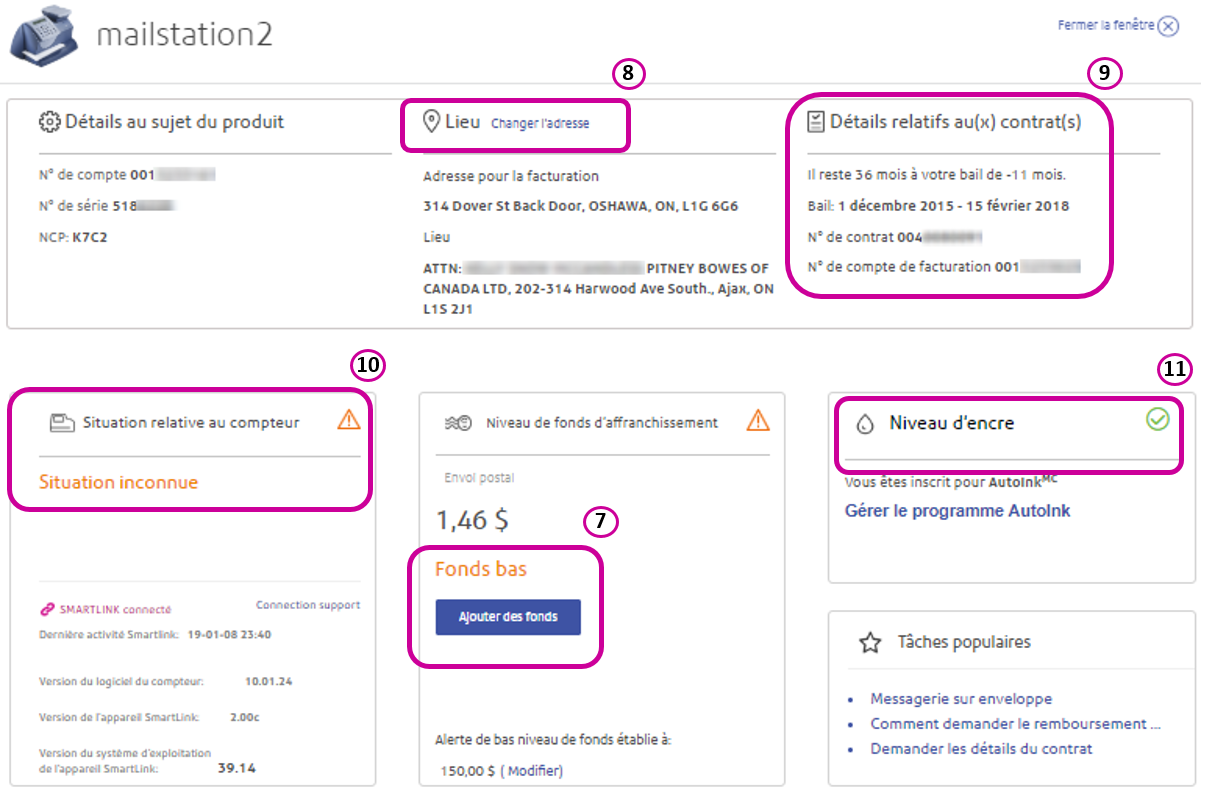Click the Il reste 36 mois lease line
This screenshot has width=1226, height=796.
click(936, 174)
